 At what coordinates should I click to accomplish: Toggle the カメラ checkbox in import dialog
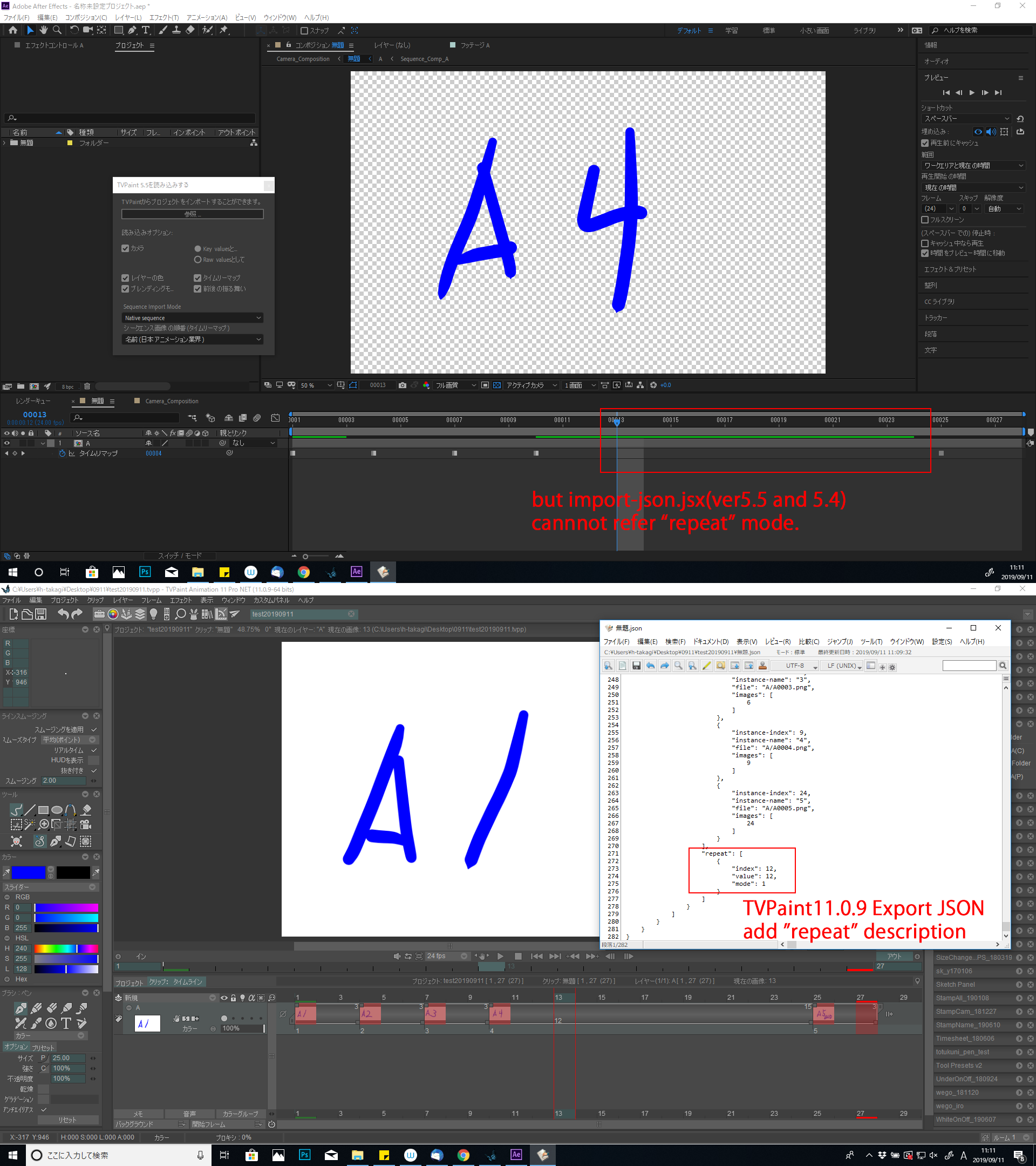tap(125, 248)
